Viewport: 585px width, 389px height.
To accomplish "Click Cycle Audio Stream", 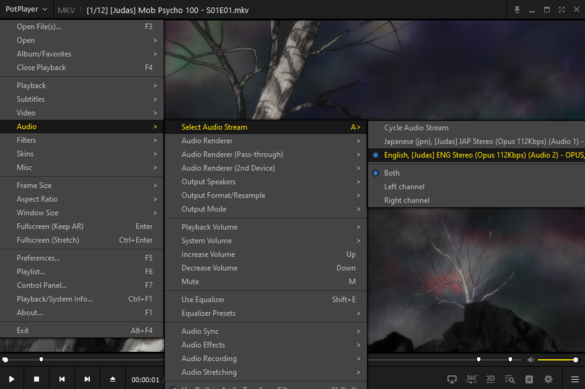I will [476, 128].
